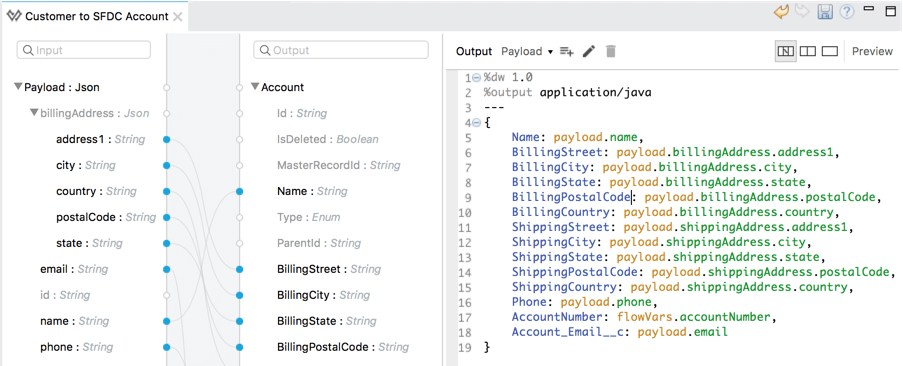903x366 pixels.
Task: Select the IsDeleted : Boolean output field
Action: pyautogui.click(x=328, y=139)
